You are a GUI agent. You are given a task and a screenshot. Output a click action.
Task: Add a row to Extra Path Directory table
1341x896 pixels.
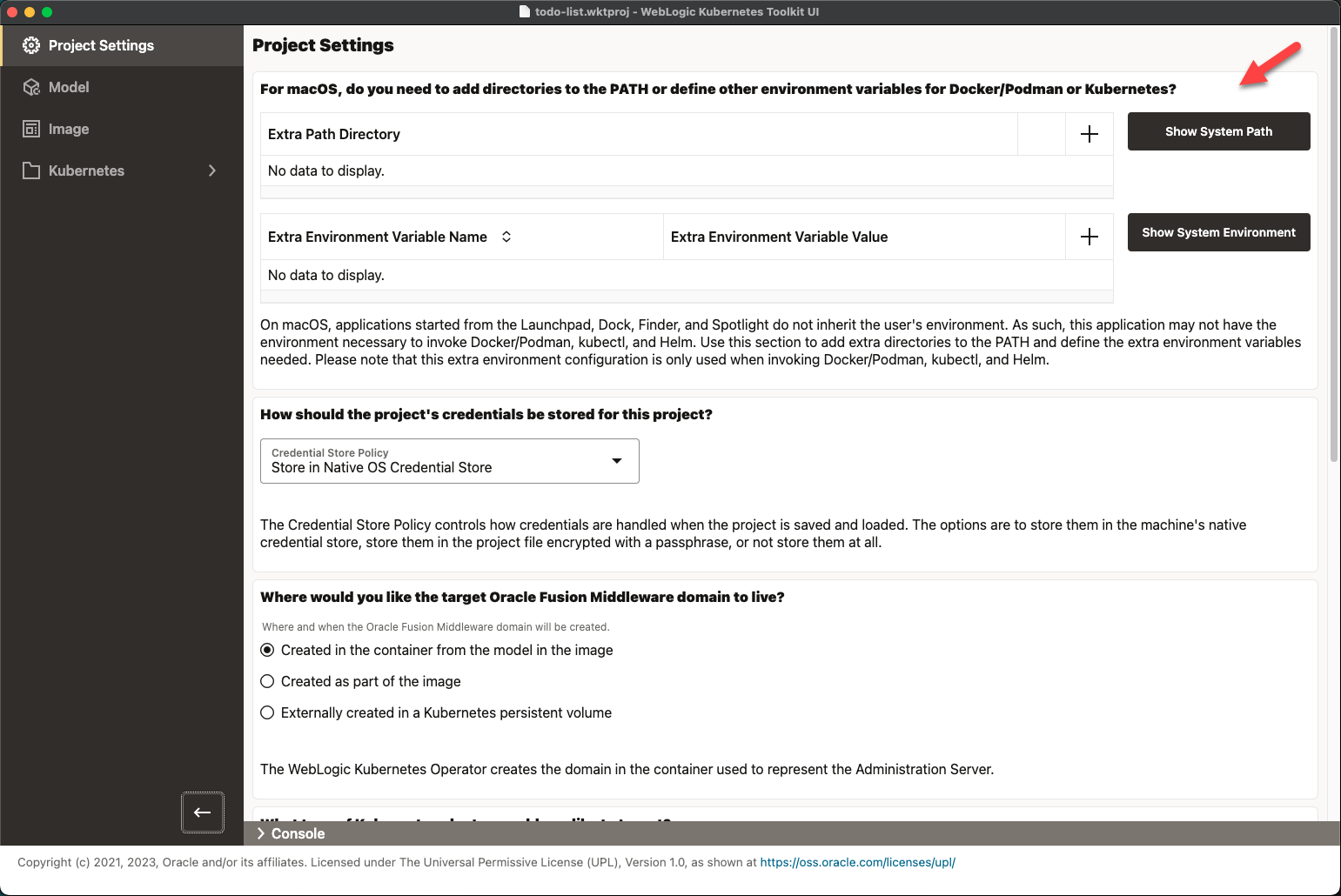coord(1089,134)
